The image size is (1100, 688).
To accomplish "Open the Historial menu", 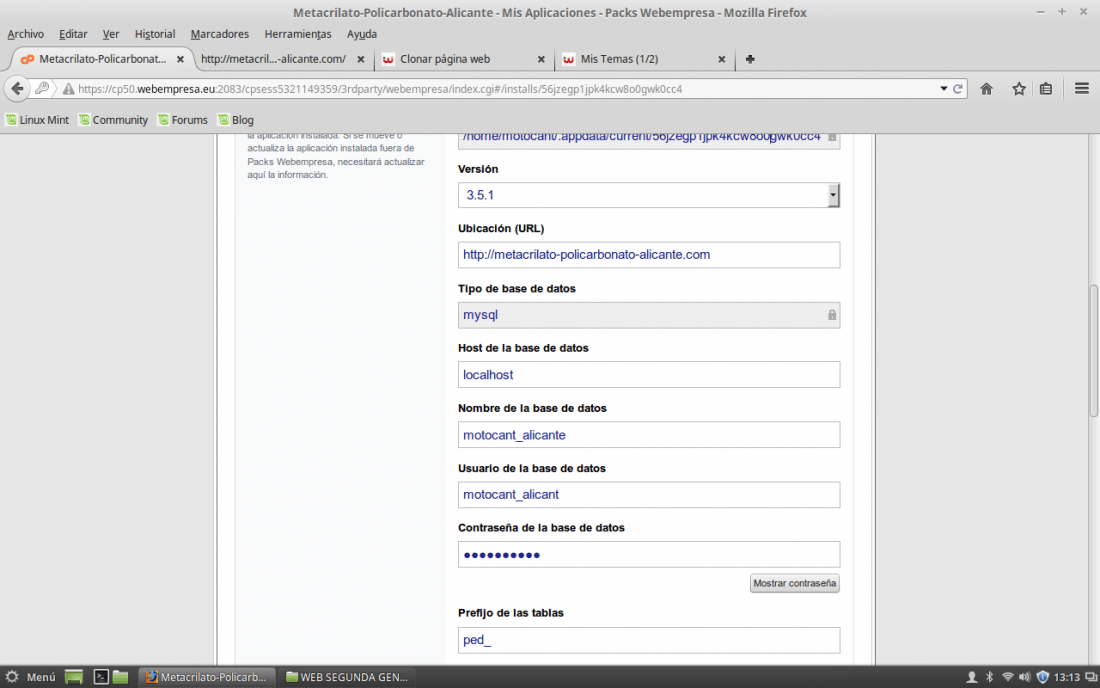I will (154, 34).
